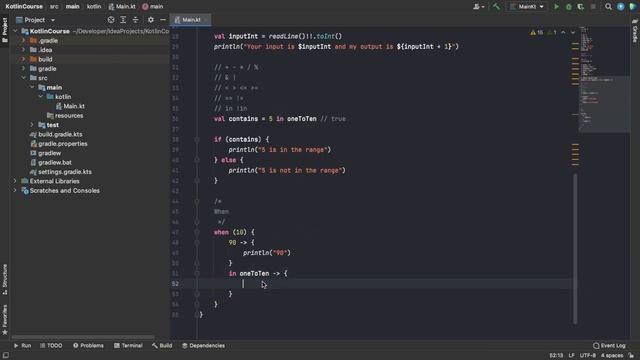The width and height of the screenshot is (640, 360).
Task: Open the Structure tool window side tab
Action: click(x=5, y=280)
